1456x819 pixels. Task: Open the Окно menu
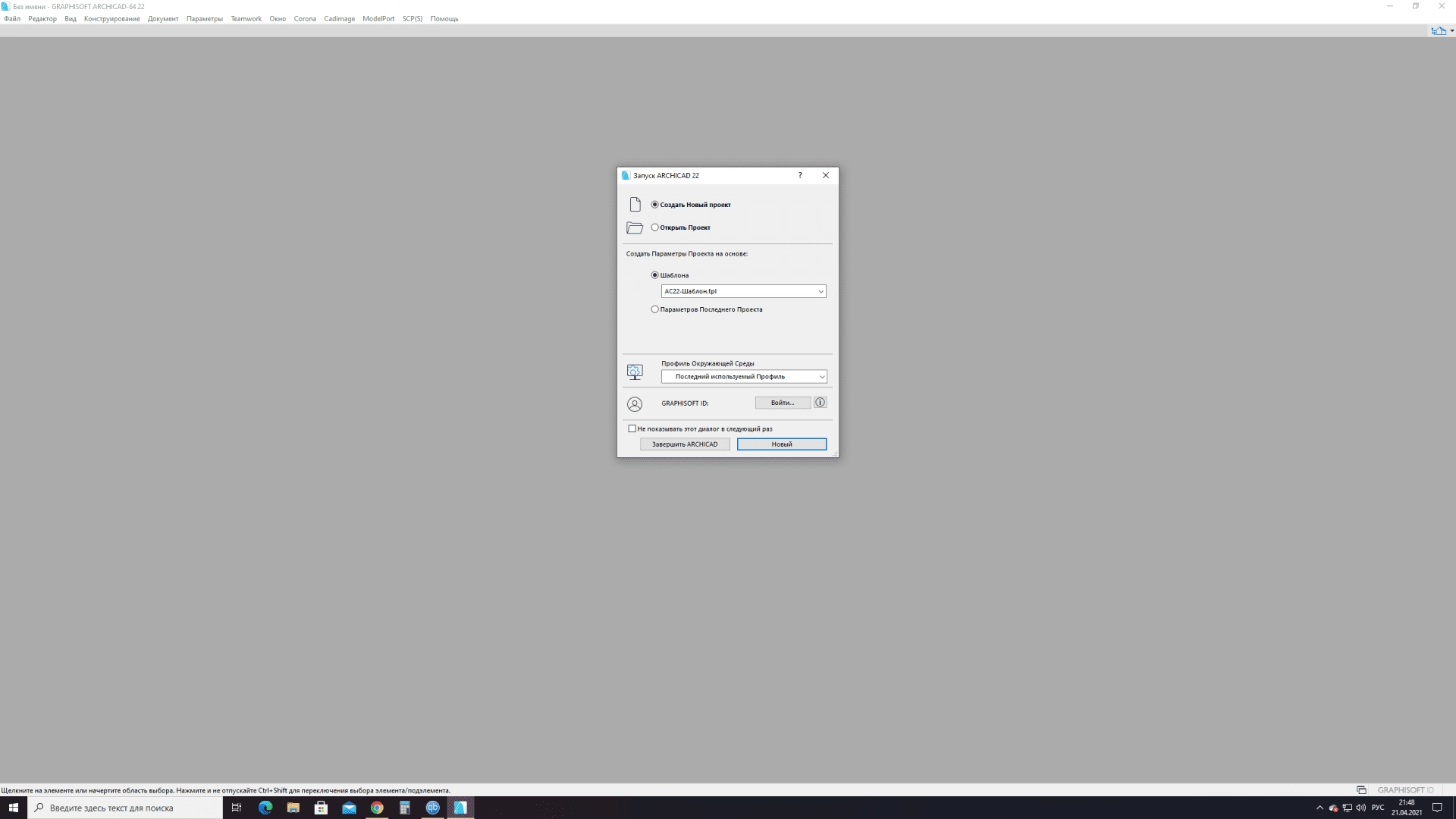coord(278,19)
